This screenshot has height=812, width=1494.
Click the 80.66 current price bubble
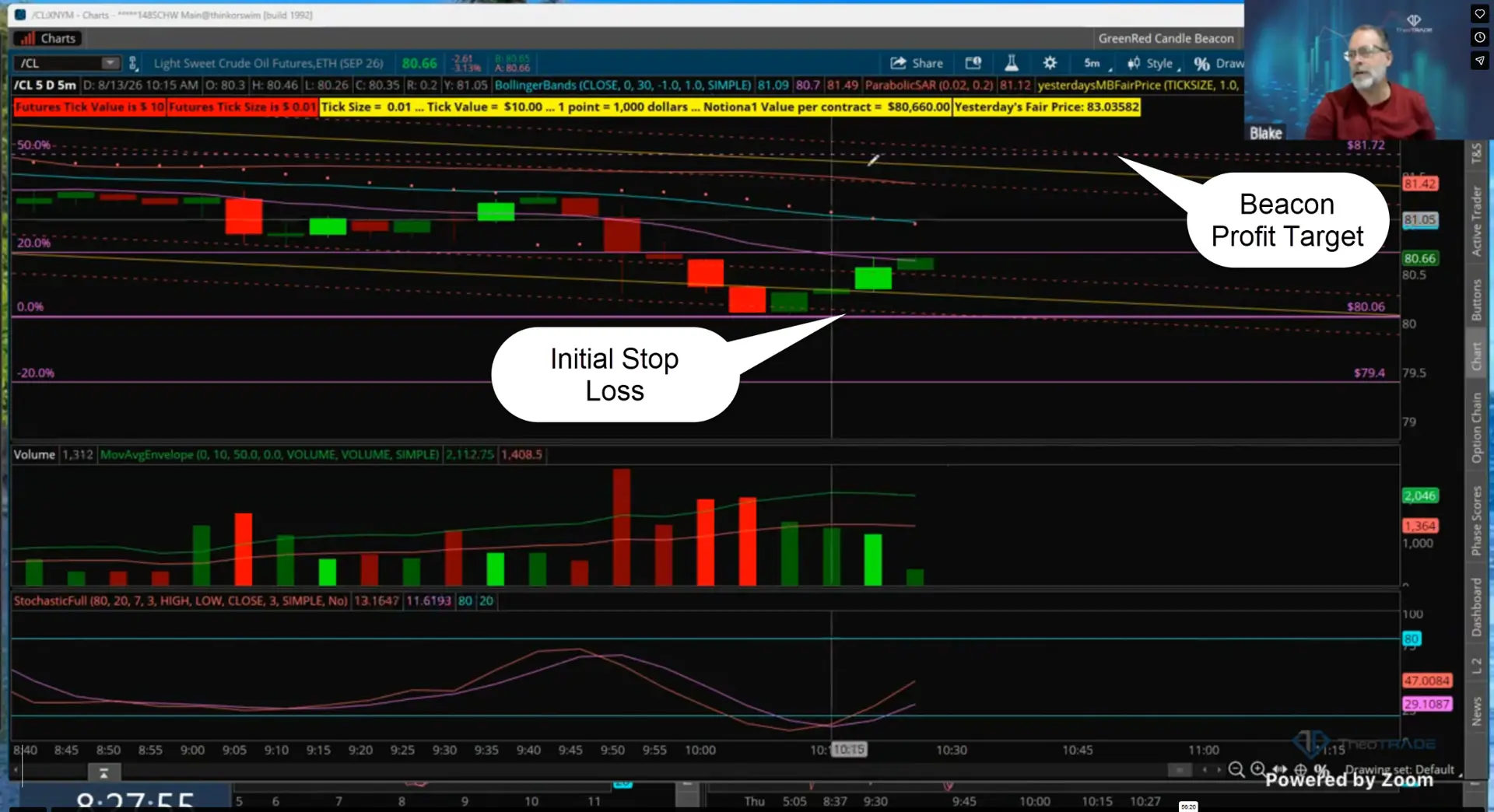tap(1420, 258)
